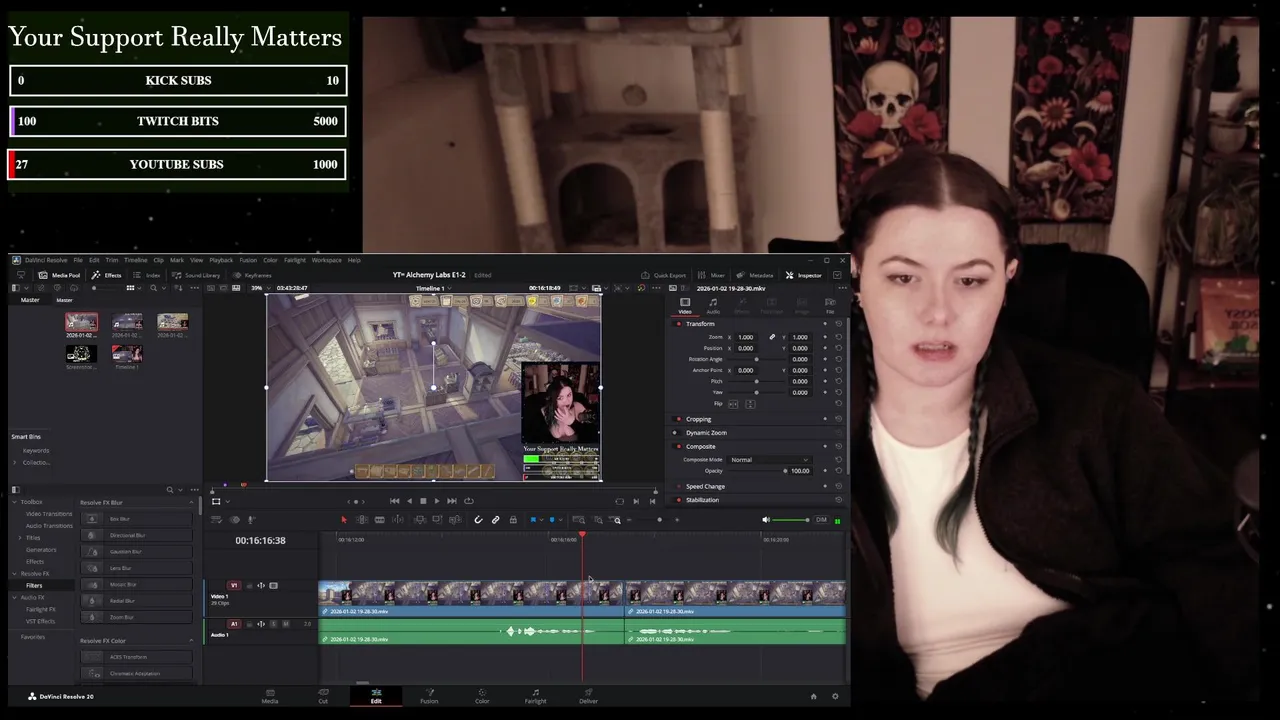1280x720 pixels.
Task: Click the Replace Clip toolbar icon
Action: click(x=455, y=520)
